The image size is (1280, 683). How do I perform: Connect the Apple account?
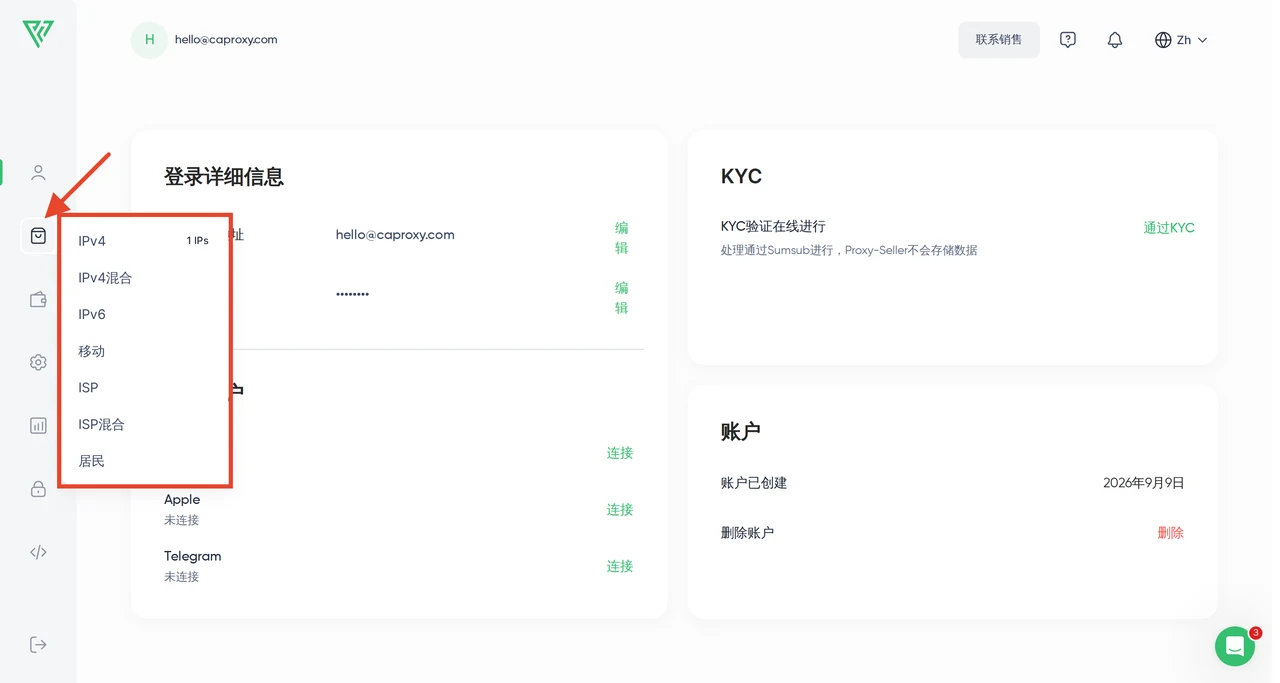pyautogui.click(x=620, y=510)
